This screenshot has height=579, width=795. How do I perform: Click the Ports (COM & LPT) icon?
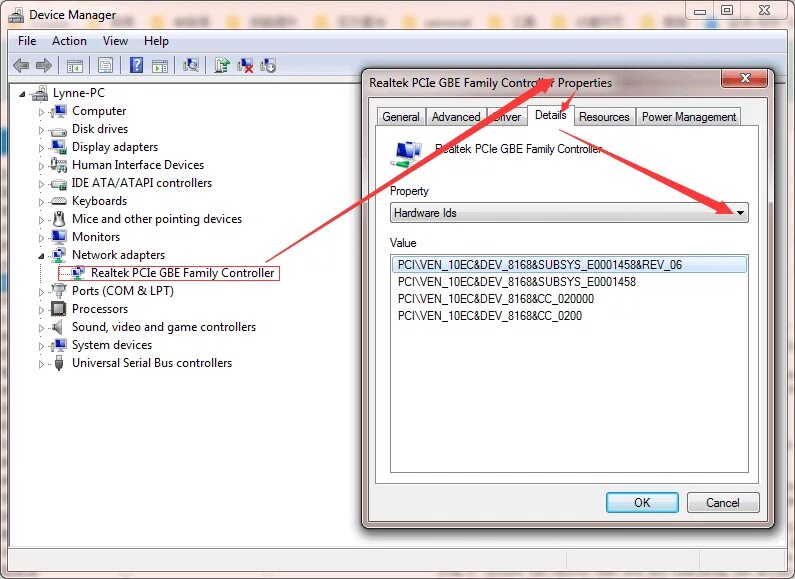[59, 291]
